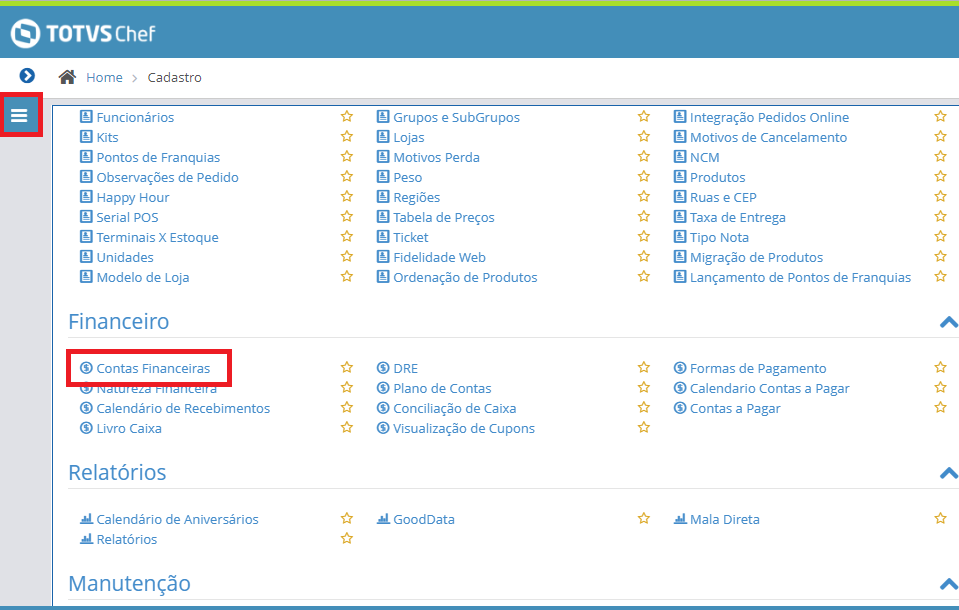Collapse the Relatórios section
The width and height of the screenshot is (959, 610).
point(949,473)
